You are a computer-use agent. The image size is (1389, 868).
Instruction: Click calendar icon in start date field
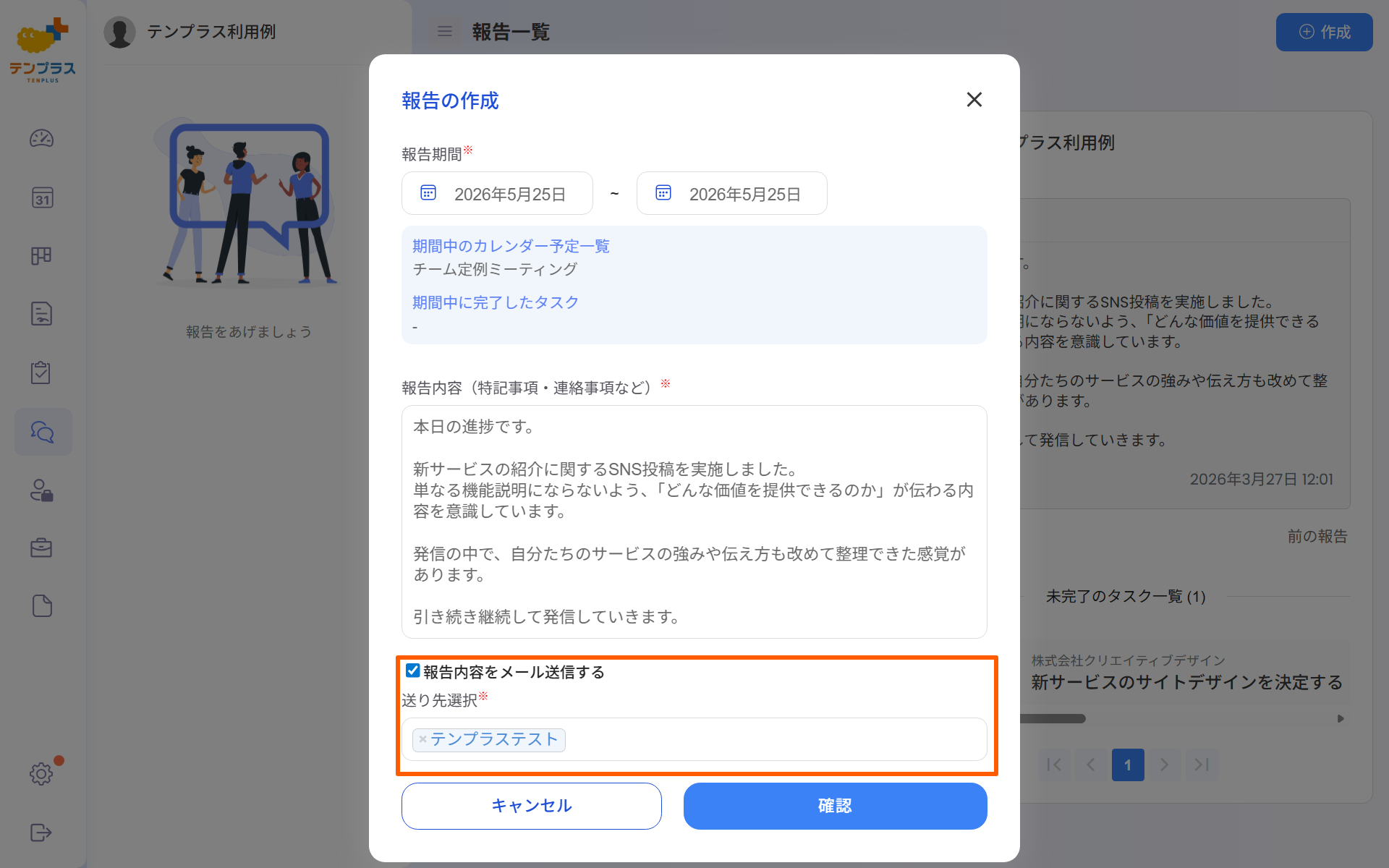pos(428,193)
